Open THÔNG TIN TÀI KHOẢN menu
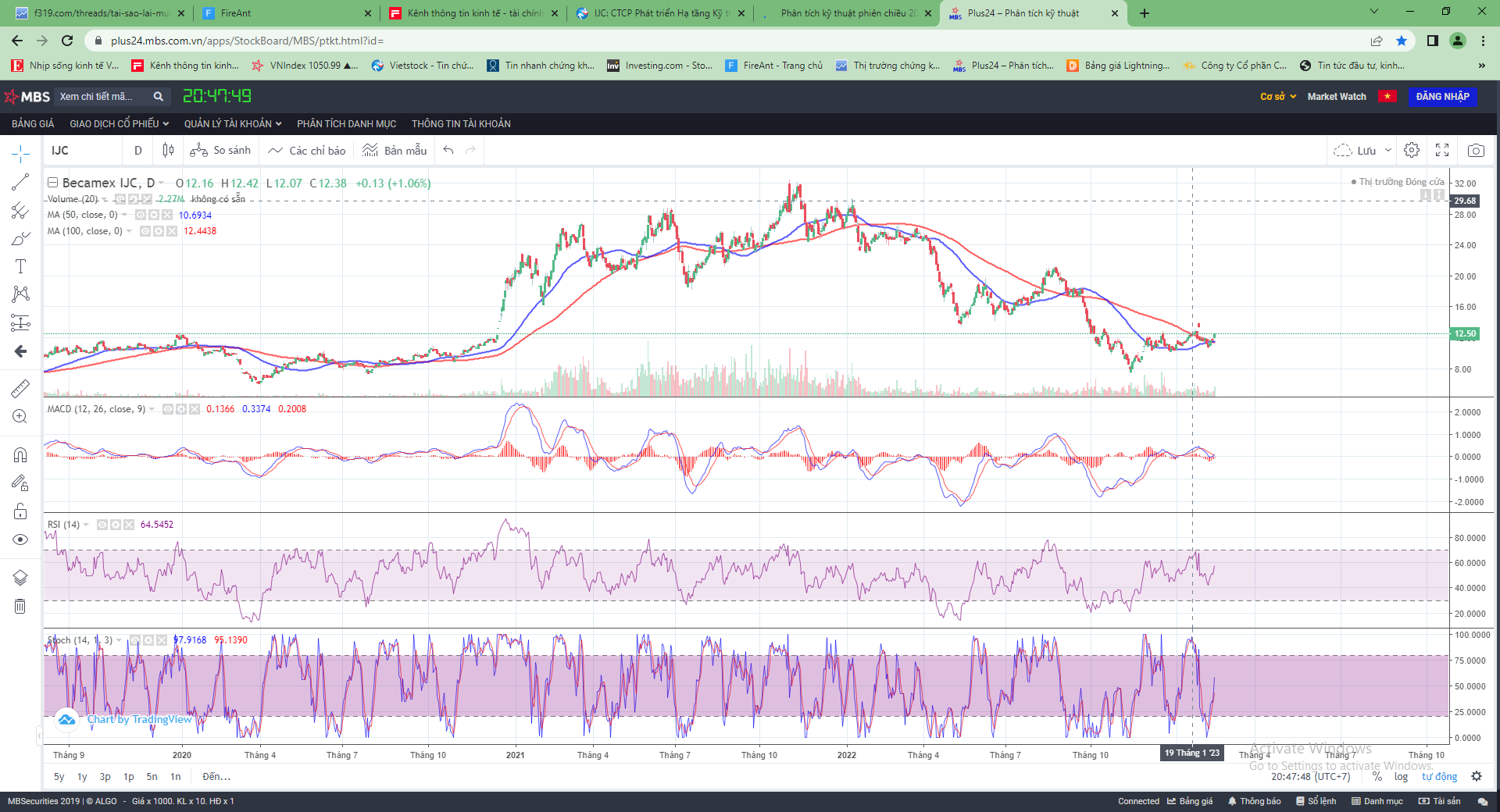Viewport: 1500px width, 812px height. coord(461,123)
